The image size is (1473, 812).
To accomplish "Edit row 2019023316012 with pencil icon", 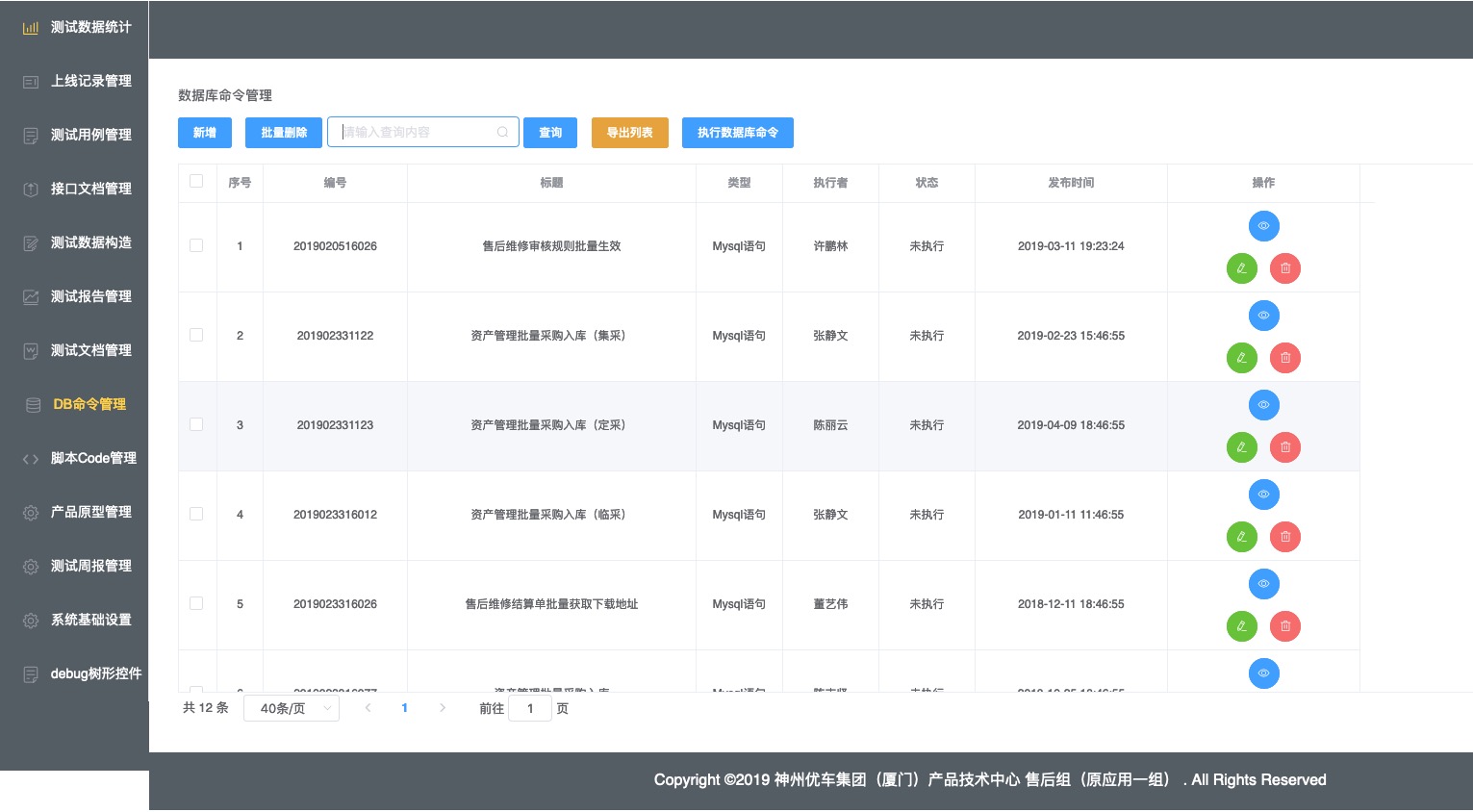I will coord(1242,537).
